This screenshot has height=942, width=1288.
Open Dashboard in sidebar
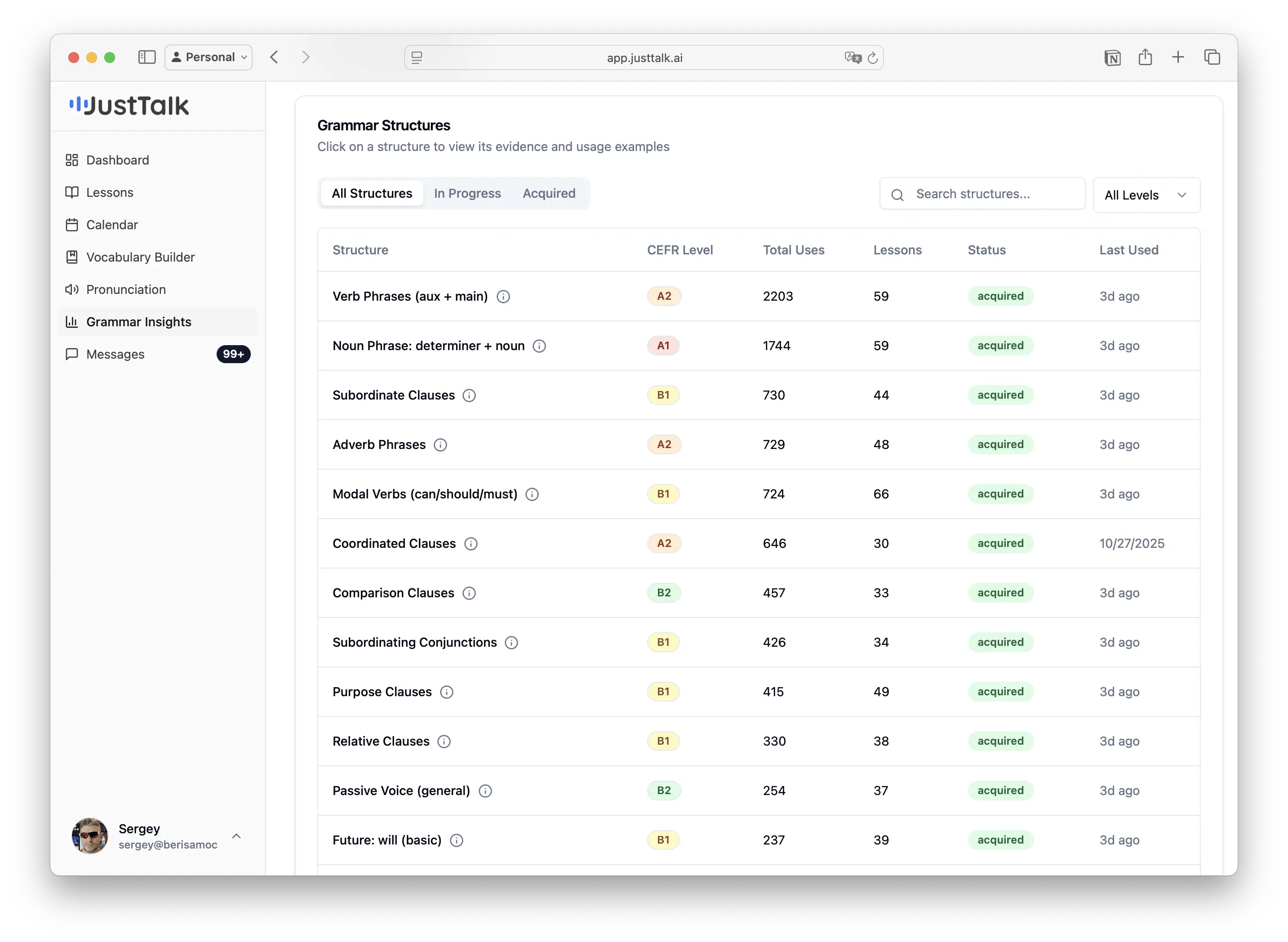[158, 160]
